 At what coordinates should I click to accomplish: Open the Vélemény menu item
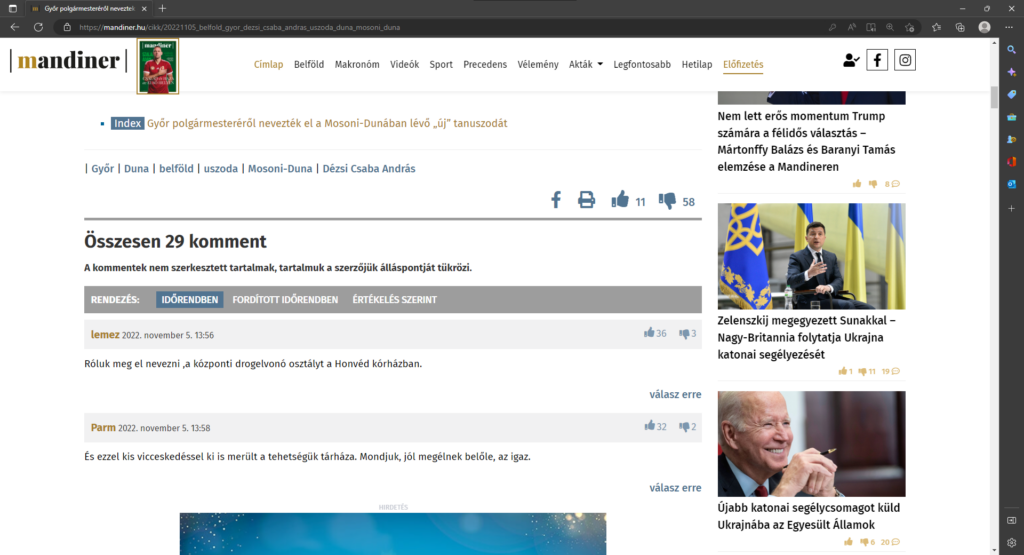point(538,65)
